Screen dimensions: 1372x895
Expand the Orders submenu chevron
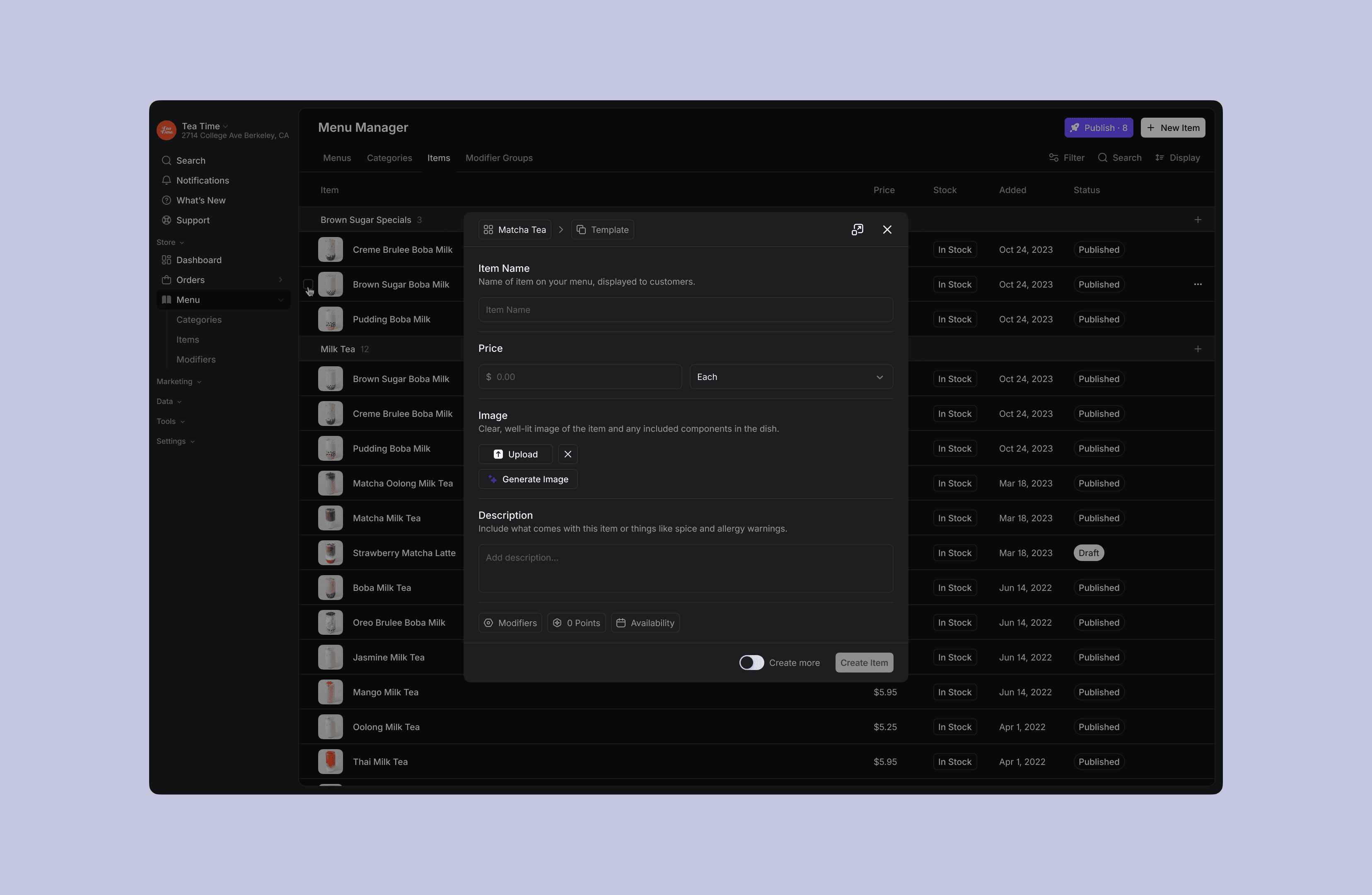click(x=281, y=280)
